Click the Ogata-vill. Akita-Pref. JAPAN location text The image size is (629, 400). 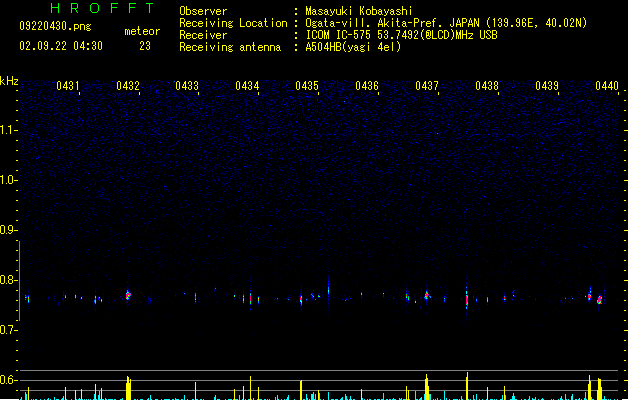(x=446, y=23)
